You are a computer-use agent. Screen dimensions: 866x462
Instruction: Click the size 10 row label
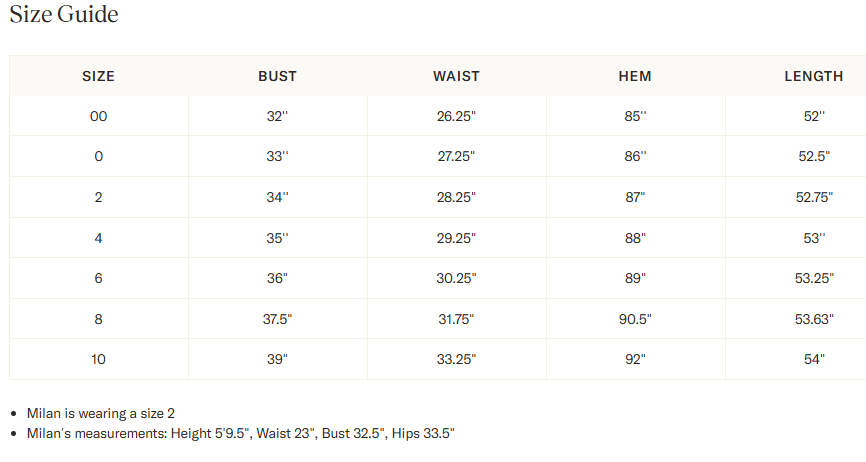tap(98, 359)
